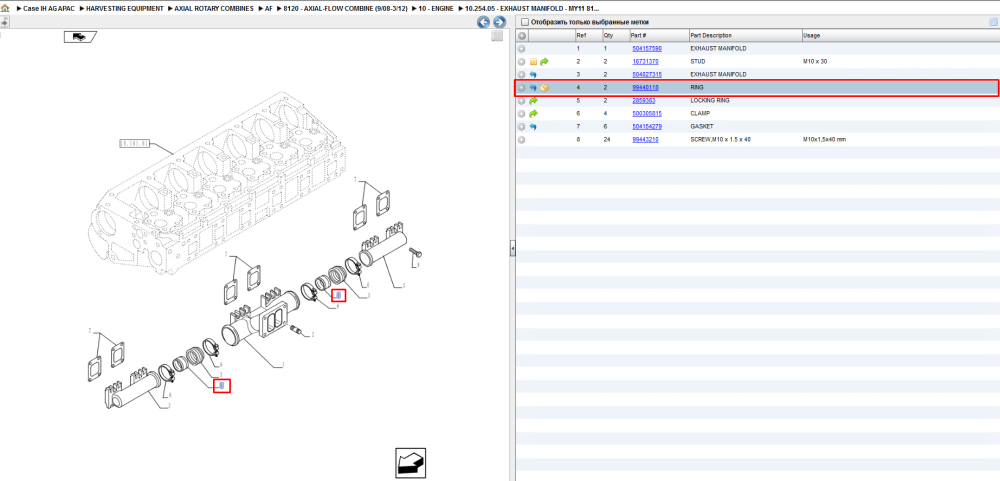Click the Part # column header

pos(659,36)
